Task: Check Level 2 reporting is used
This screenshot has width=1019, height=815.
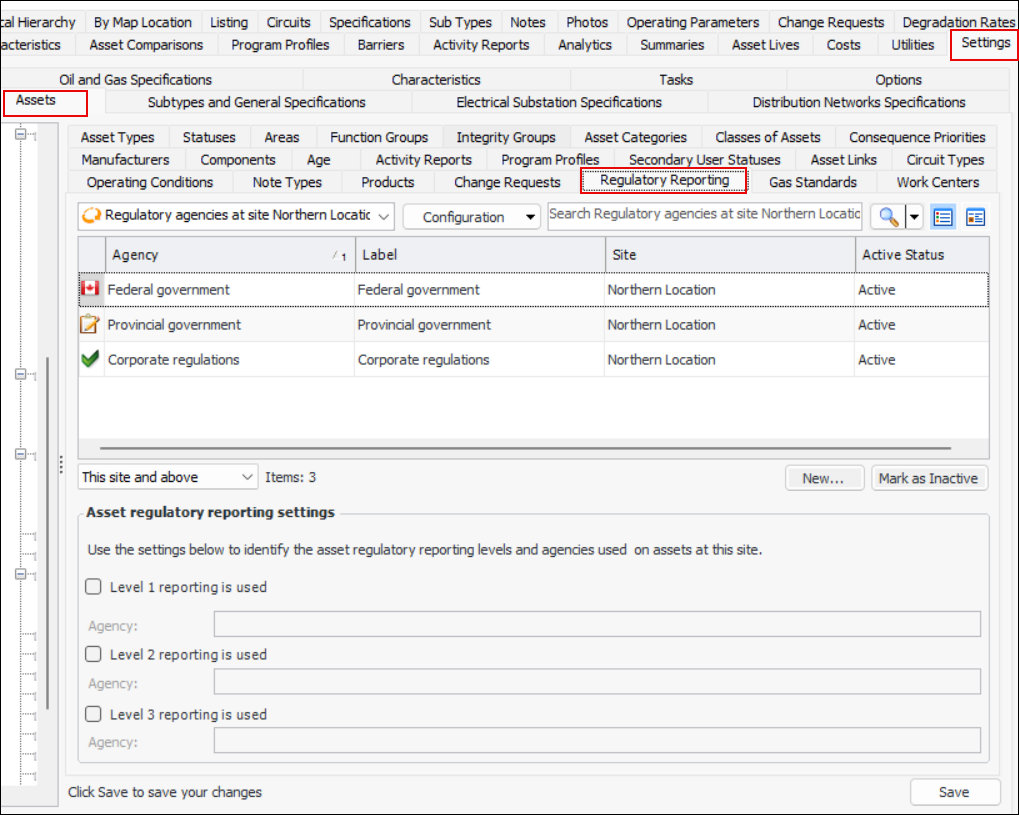Action: (x=94, y=654)
